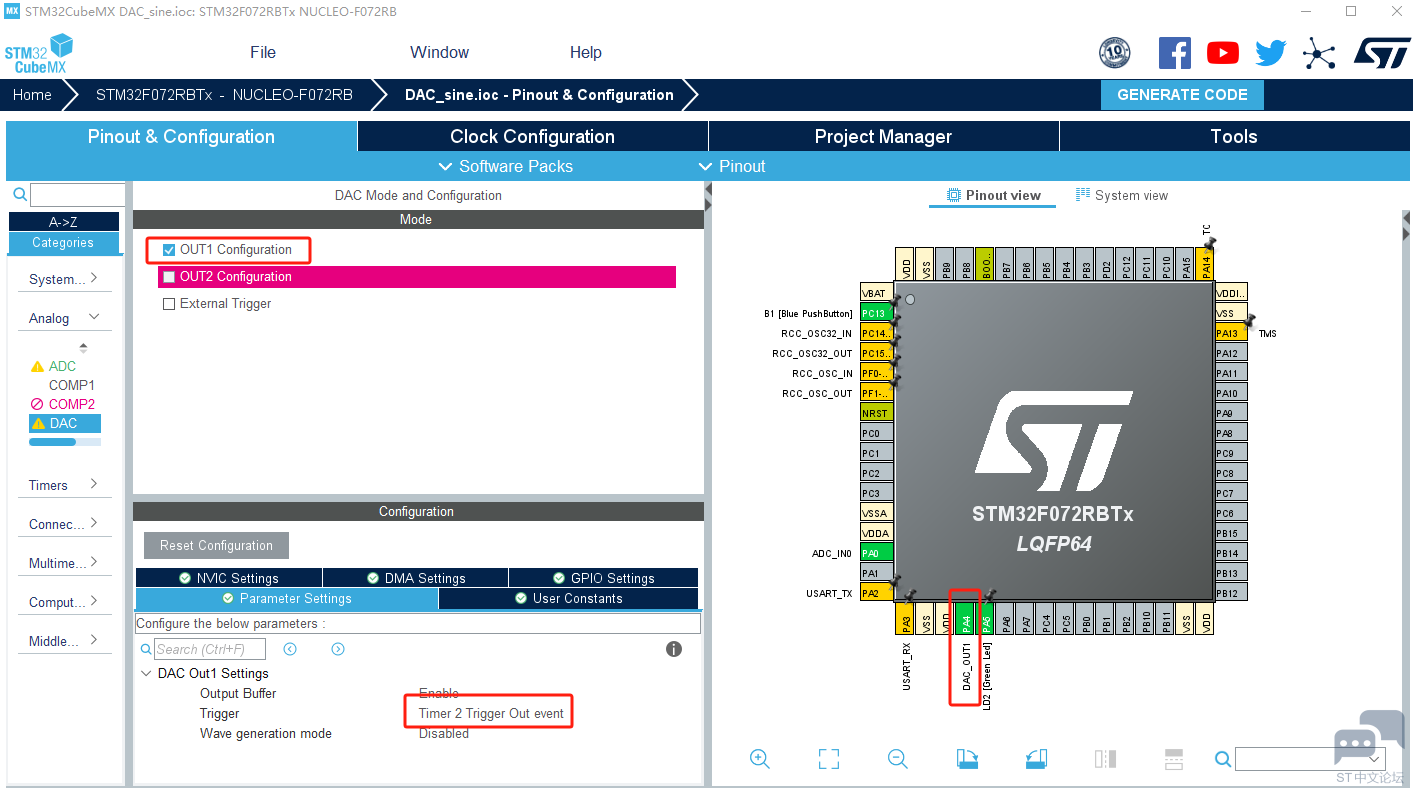Click the GENERATE CODE button
The height and width of the screenshot is (793, 1413).
click(x=1182, y=95)
